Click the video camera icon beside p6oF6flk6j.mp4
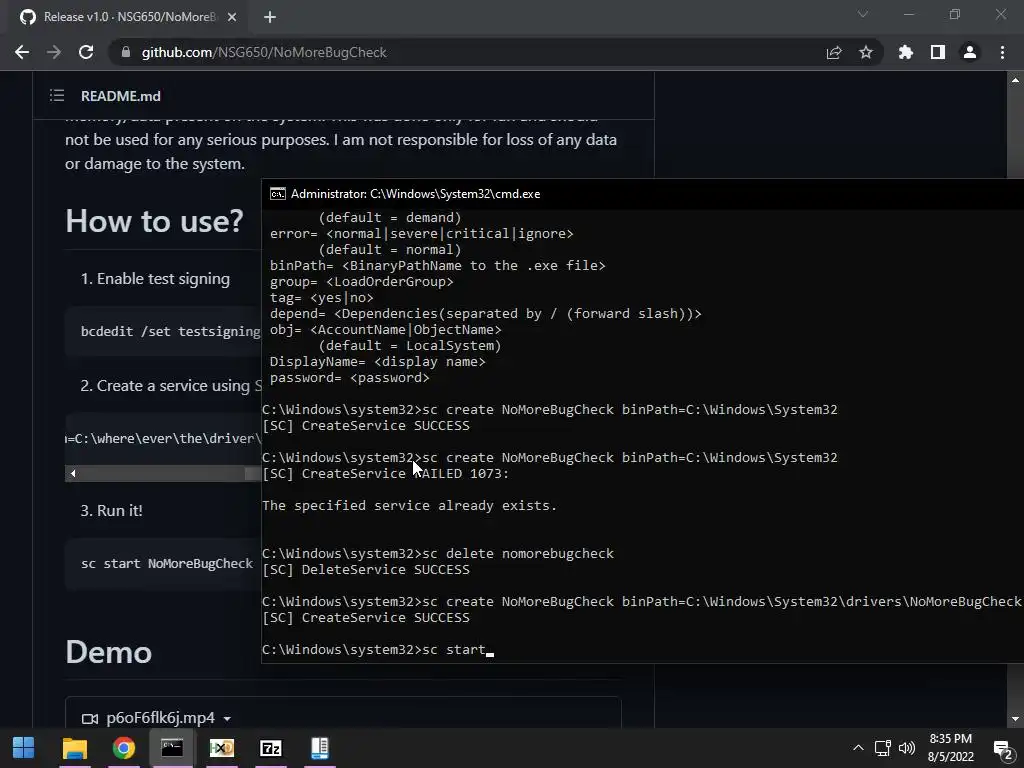Viewport: 1024px width, 768px height. [89, 718]
